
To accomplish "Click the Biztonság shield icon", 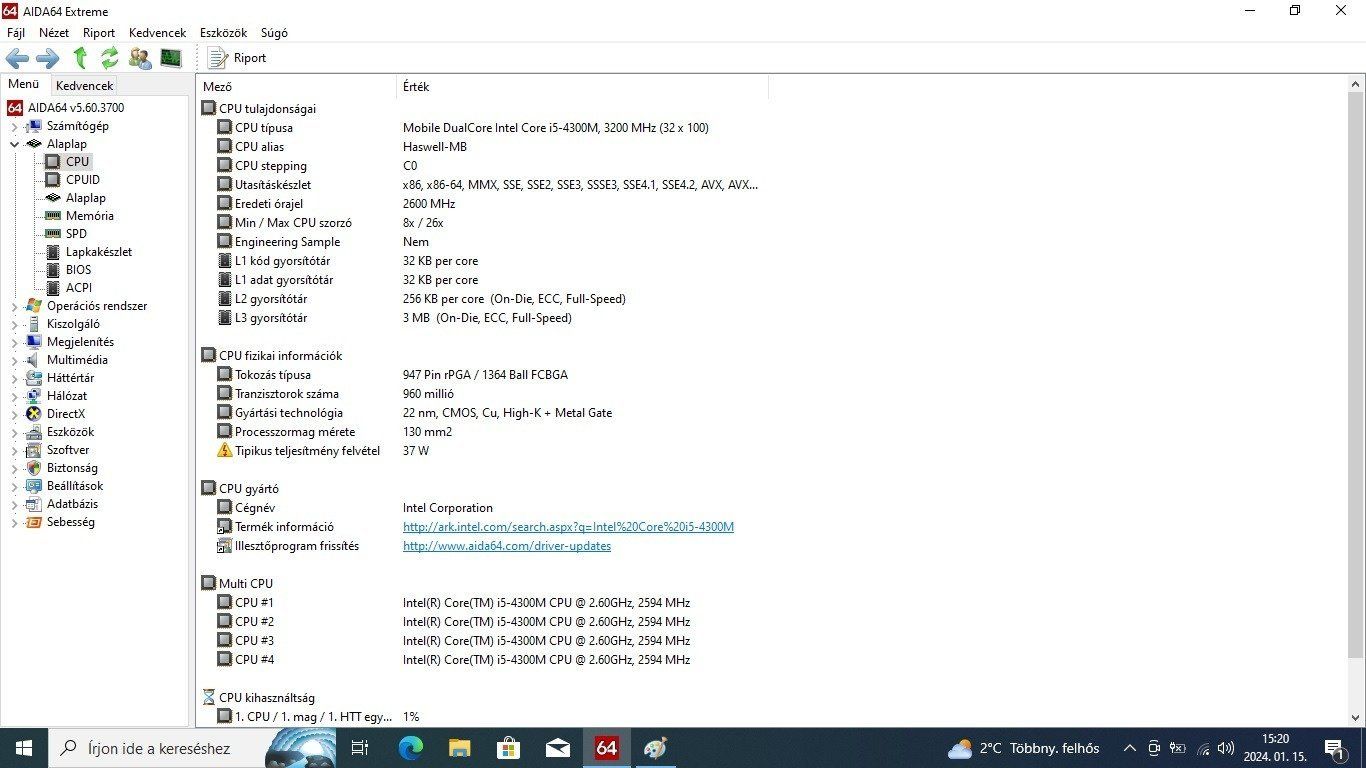I will (x=34, y=468).
